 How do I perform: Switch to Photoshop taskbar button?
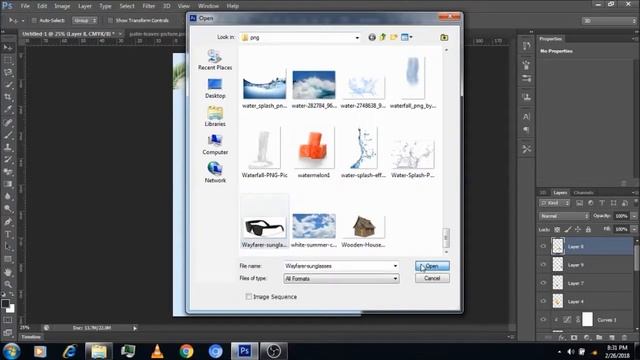point(244,351)
